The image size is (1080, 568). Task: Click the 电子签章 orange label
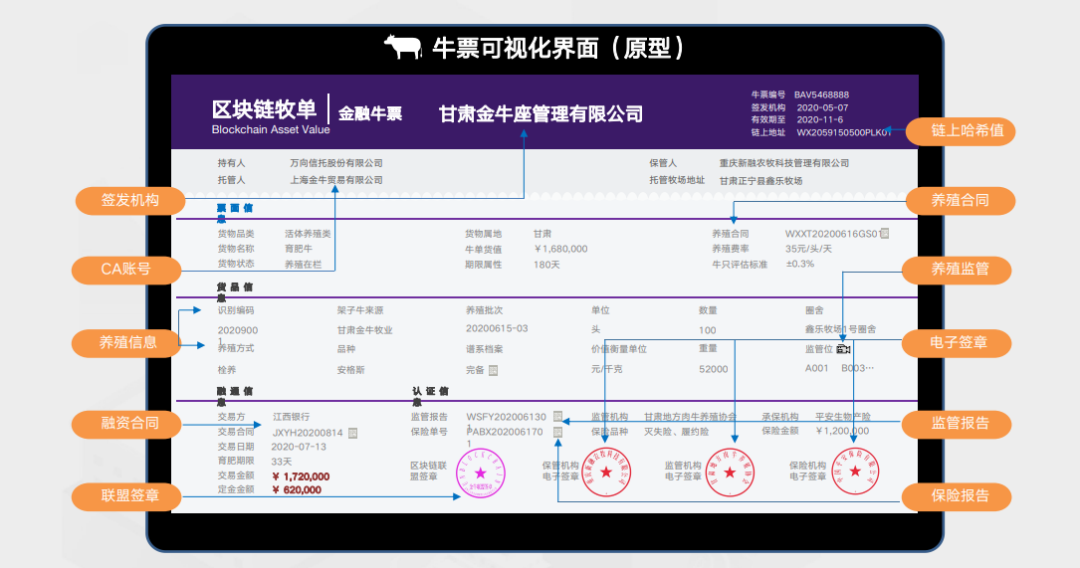coord(957,342)
